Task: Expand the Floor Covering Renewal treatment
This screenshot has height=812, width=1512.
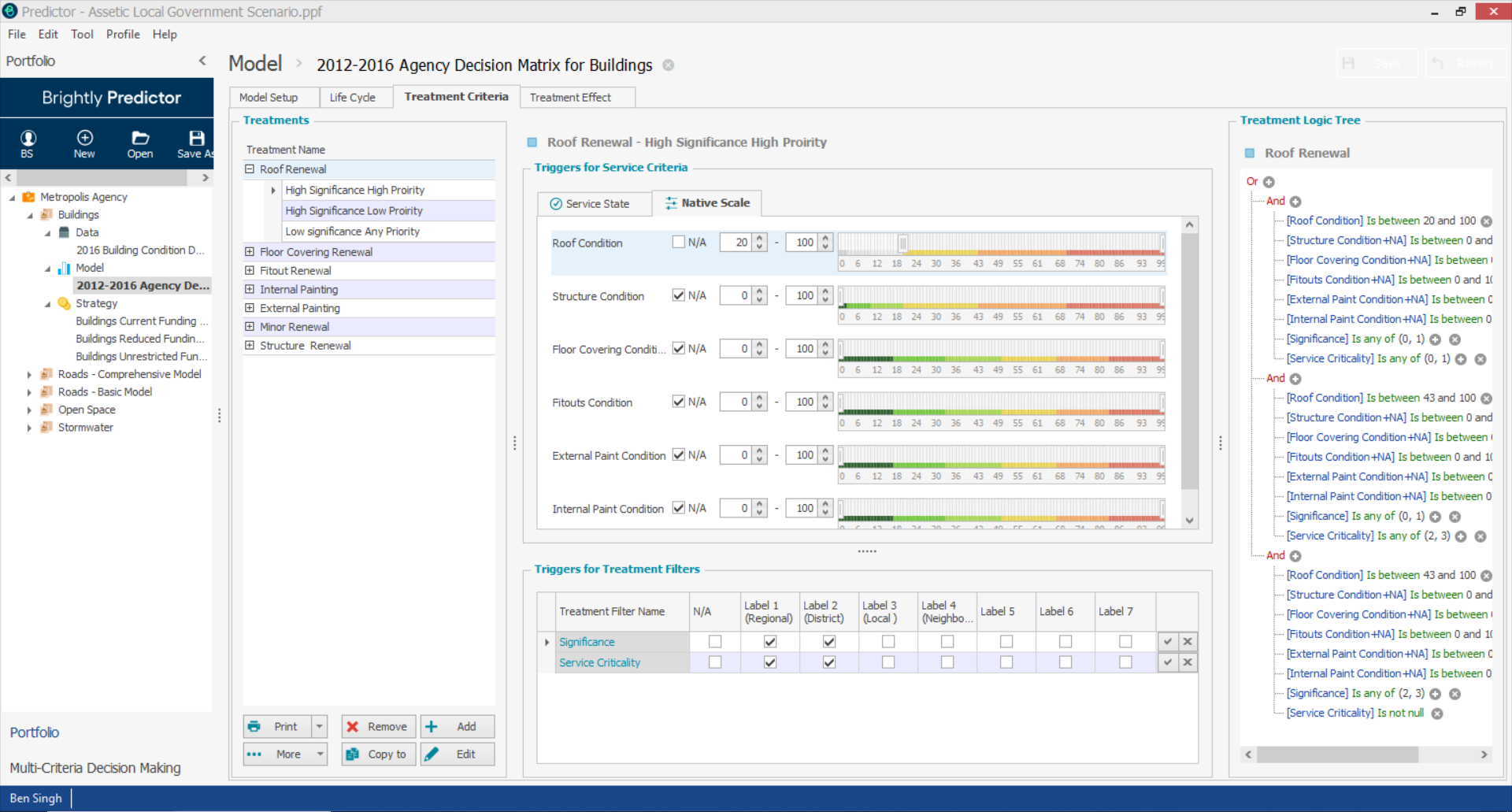Action: pyautogui.click(x=250, y=252)
